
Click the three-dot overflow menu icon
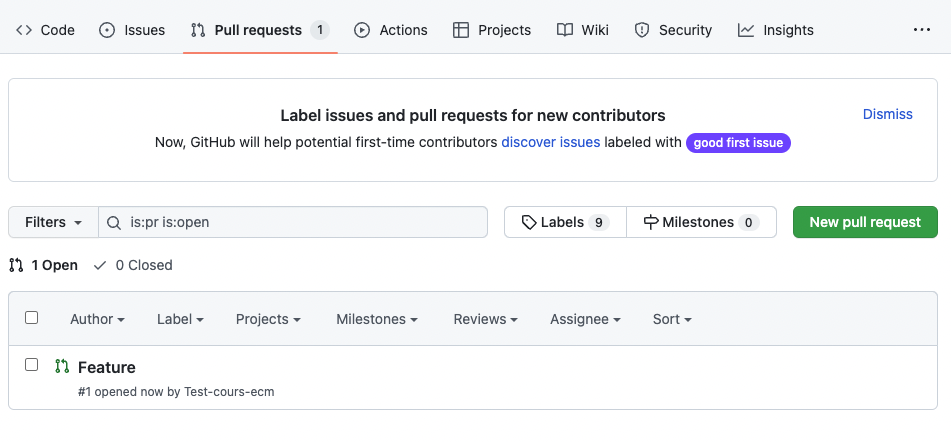[x=921, y=30]
